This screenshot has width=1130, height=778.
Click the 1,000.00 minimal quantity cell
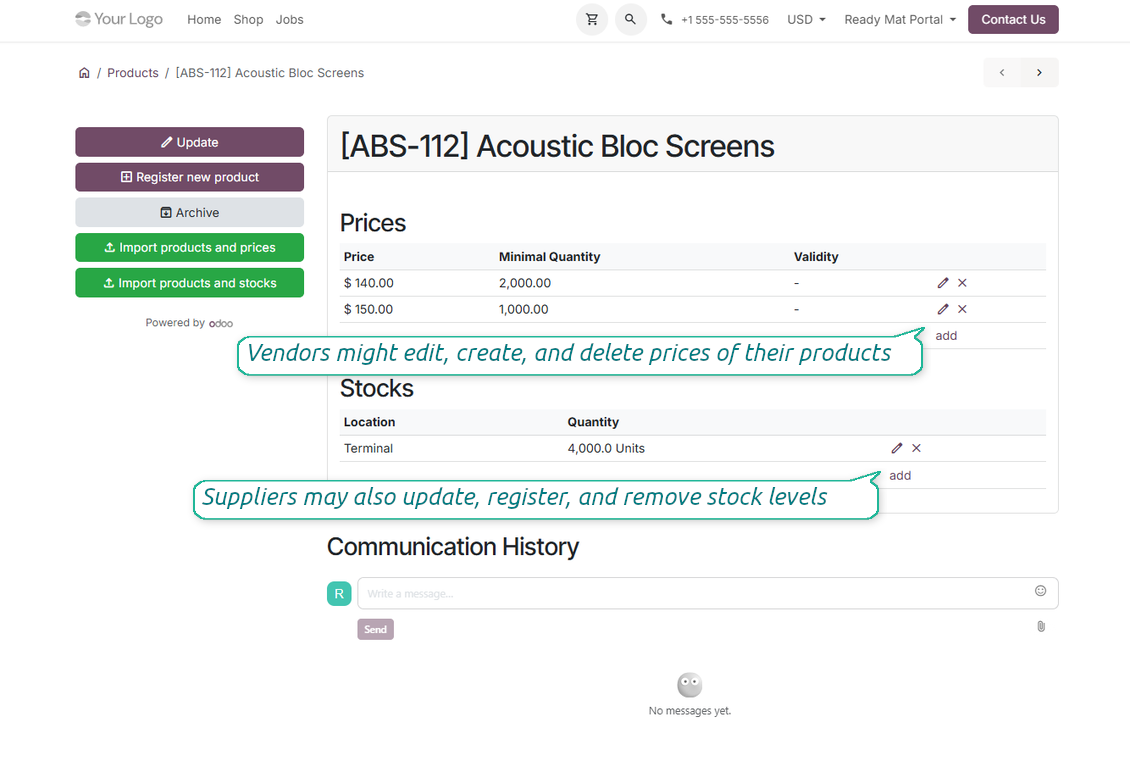[x=523, y=309]
